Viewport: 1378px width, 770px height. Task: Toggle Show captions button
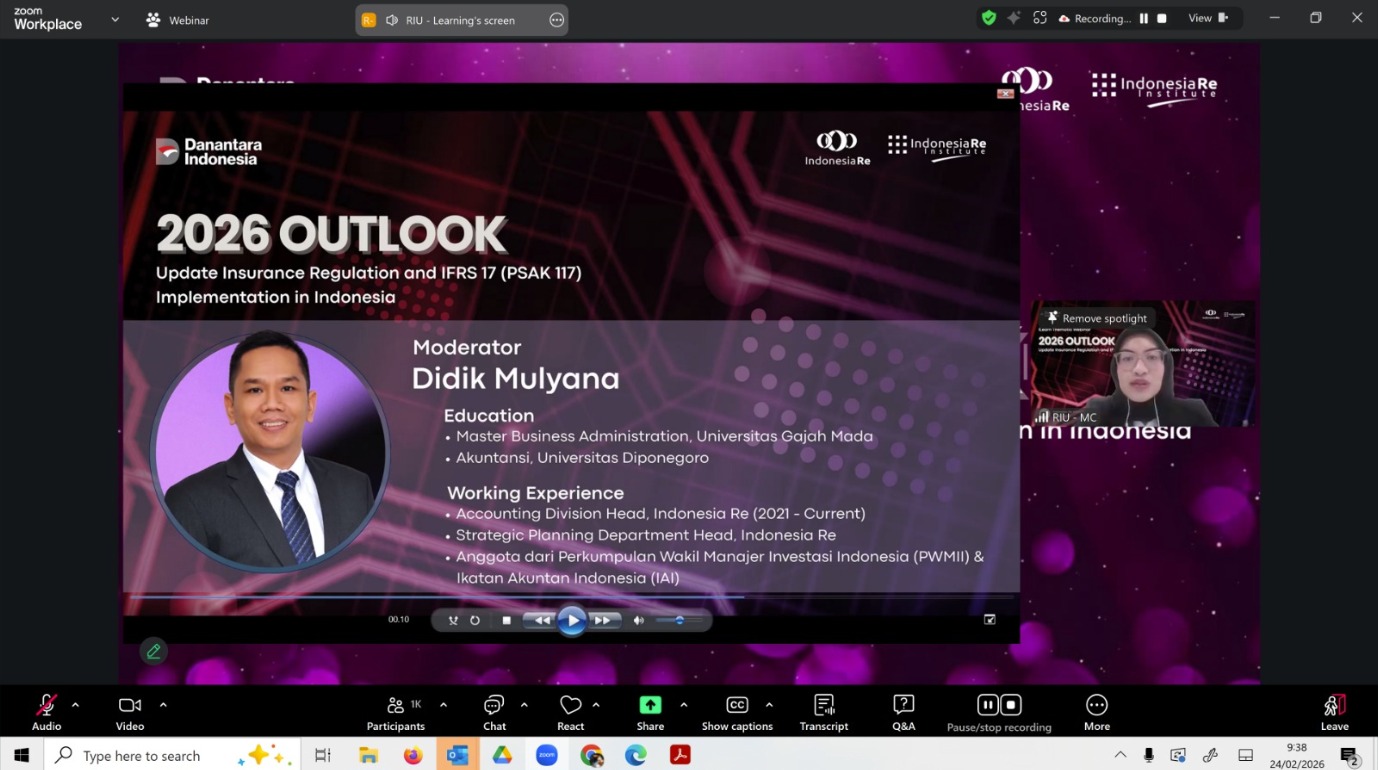click(x=737, y=712)
